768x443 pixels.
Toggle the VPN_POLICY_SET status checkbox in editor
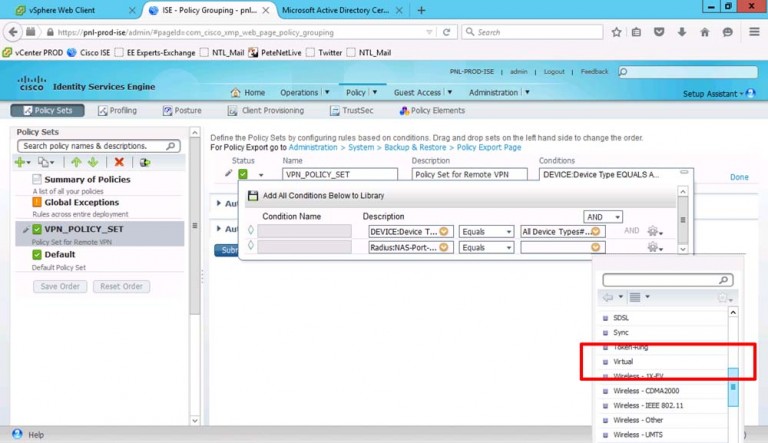243,174
